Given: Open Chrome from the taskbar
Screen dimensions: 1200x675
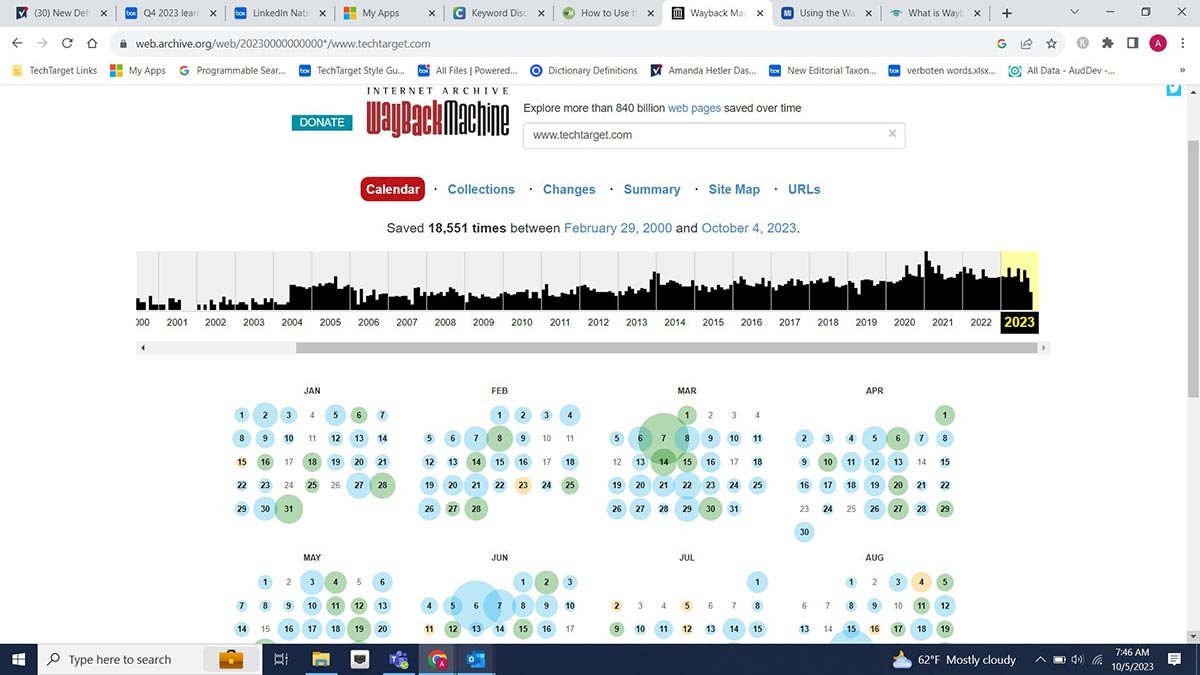Looking at the screenshot, I should click(437, 659).
